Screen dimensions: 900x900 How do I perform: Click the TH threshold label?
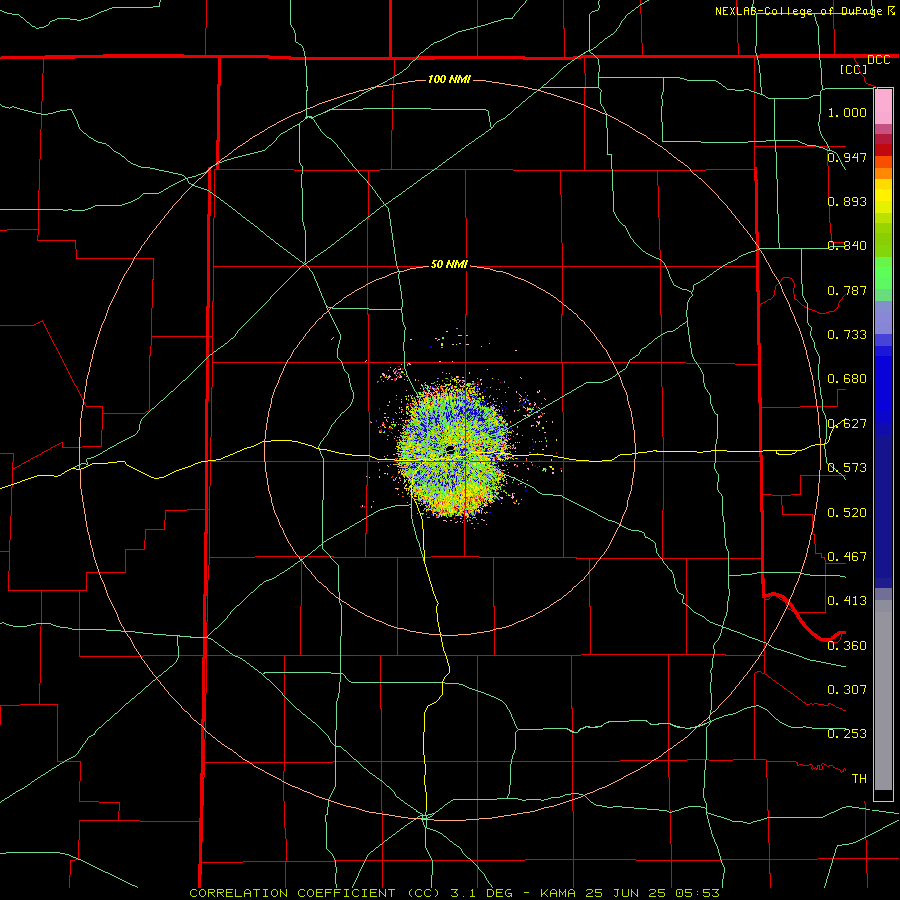click(859, 778)
